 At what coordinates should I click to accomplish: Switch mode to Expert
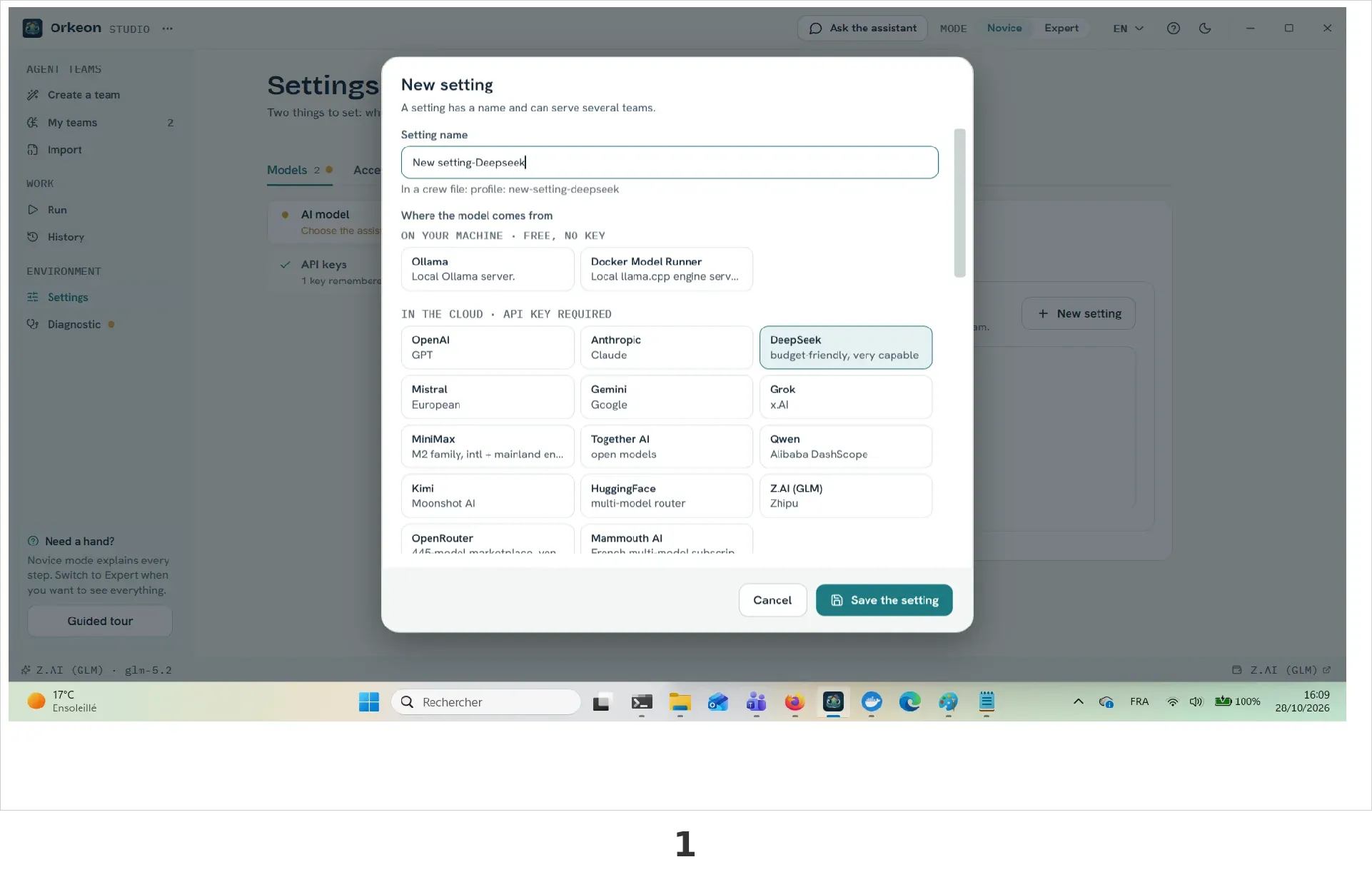(1061, 28)
